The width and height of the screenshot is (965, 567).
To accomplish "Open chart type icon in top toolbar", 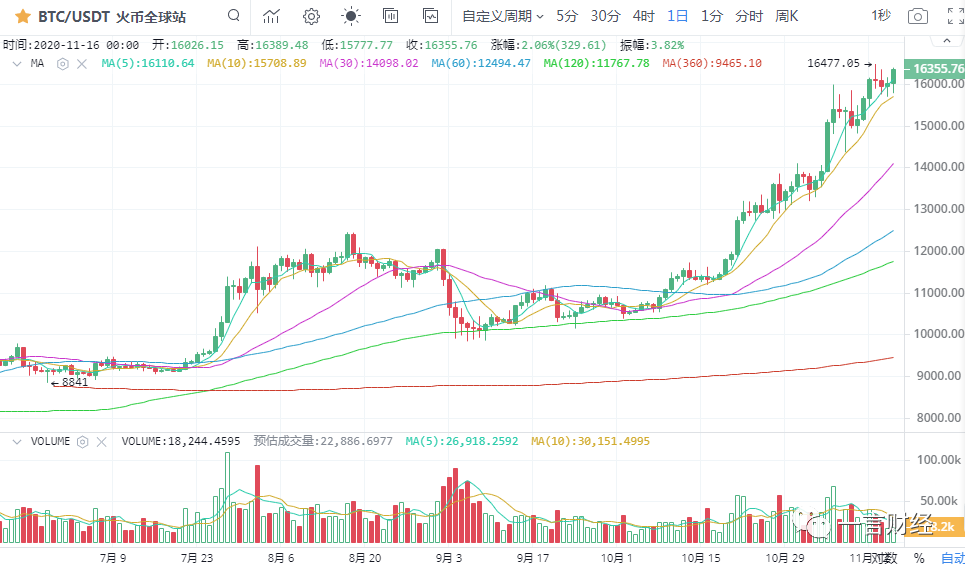I will pyautogui.click(x=271, y=16).
